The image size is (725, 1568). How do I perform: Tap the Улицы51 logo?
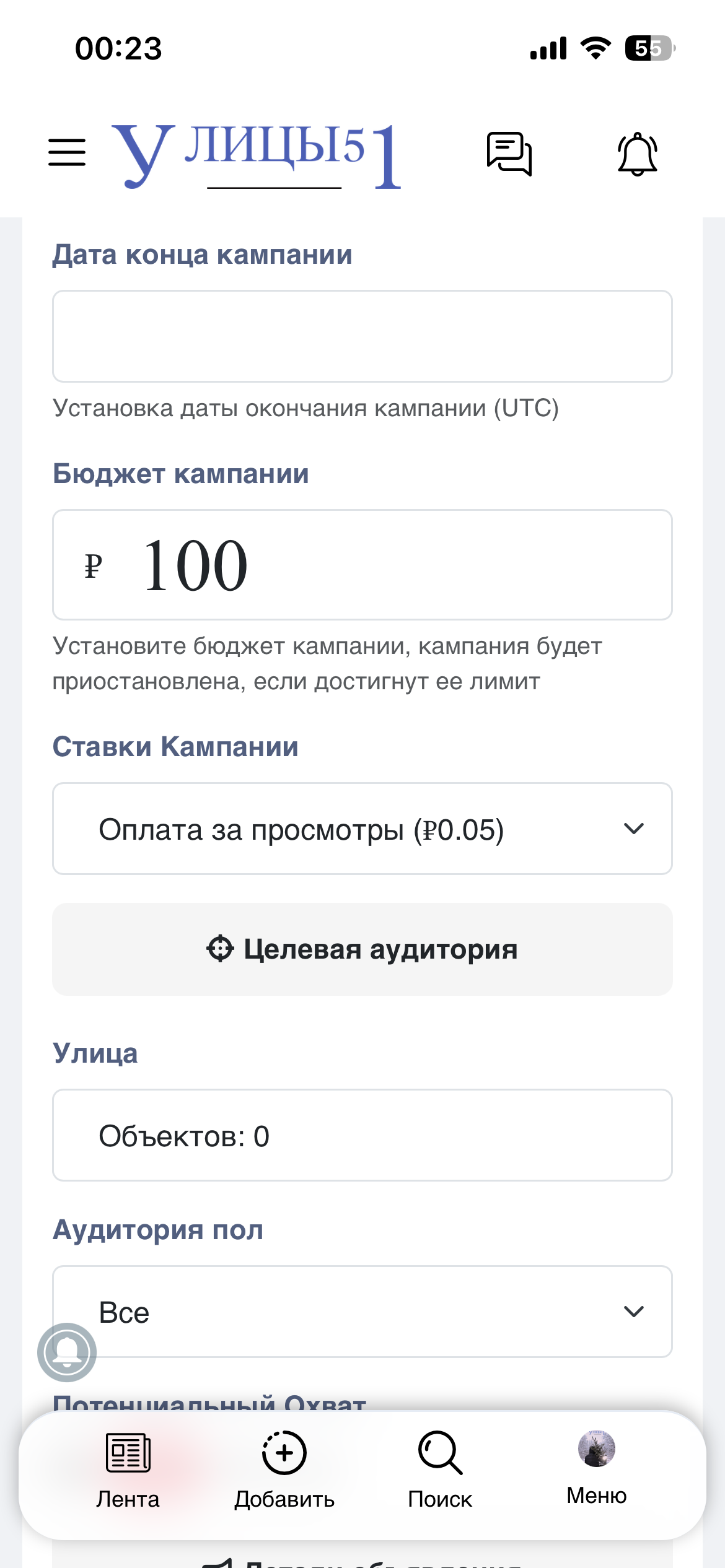pos(257,155)
